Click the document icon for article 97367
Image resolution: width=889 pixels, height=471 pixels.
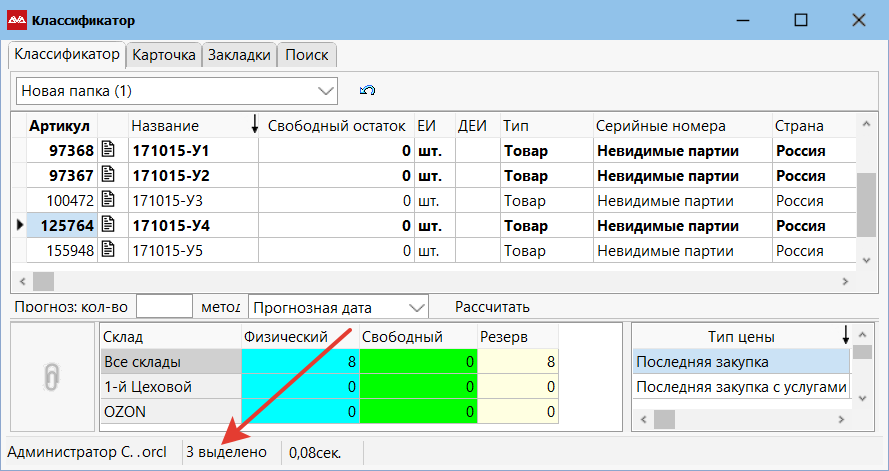[113, 176]
